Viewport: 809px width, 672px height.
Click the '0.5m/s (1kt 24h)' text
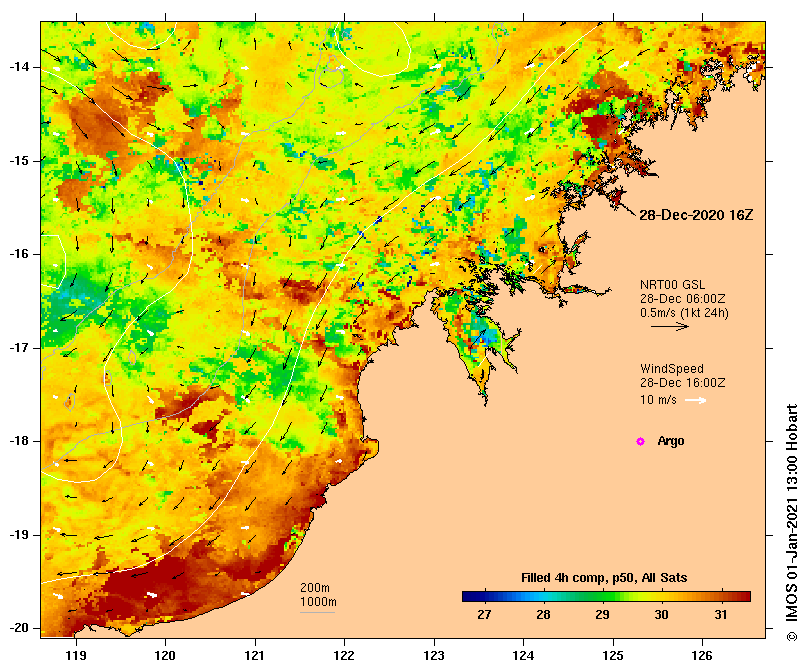684,313
